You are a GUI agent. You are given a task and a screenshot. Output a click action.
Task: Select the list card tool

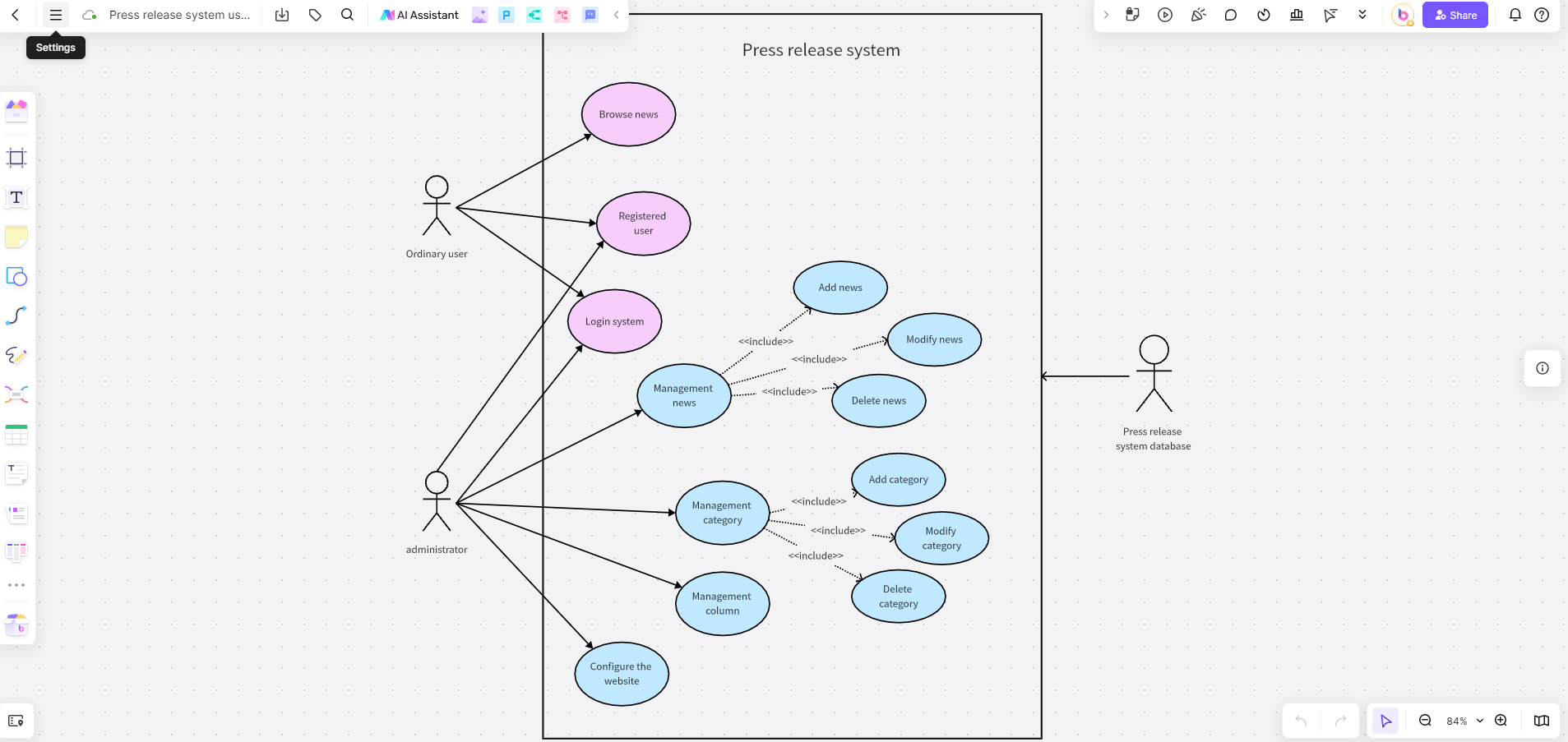point(16,514)
